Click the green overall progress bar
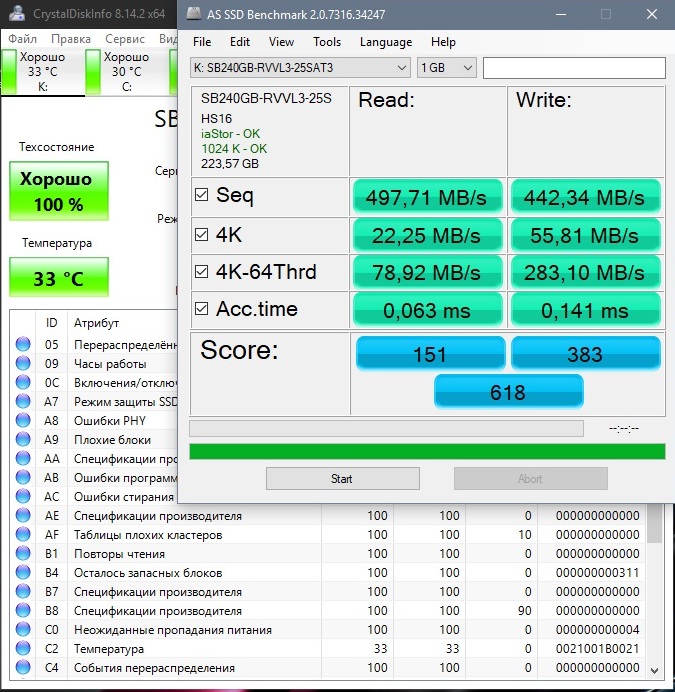Viewport: 675px width, 692px height. click(x=427, y=451)
